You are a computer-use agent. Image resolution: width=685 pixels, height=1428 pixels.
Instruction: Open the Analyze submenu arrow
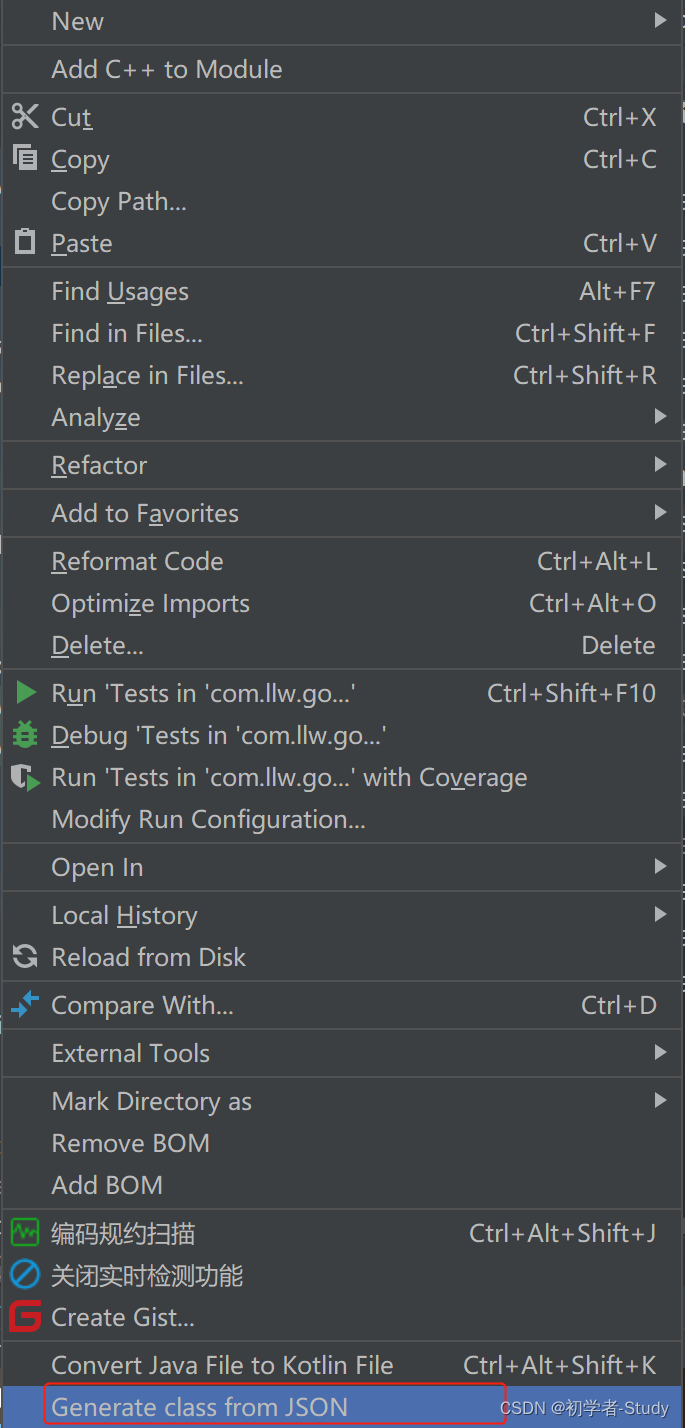pos(660,416)
